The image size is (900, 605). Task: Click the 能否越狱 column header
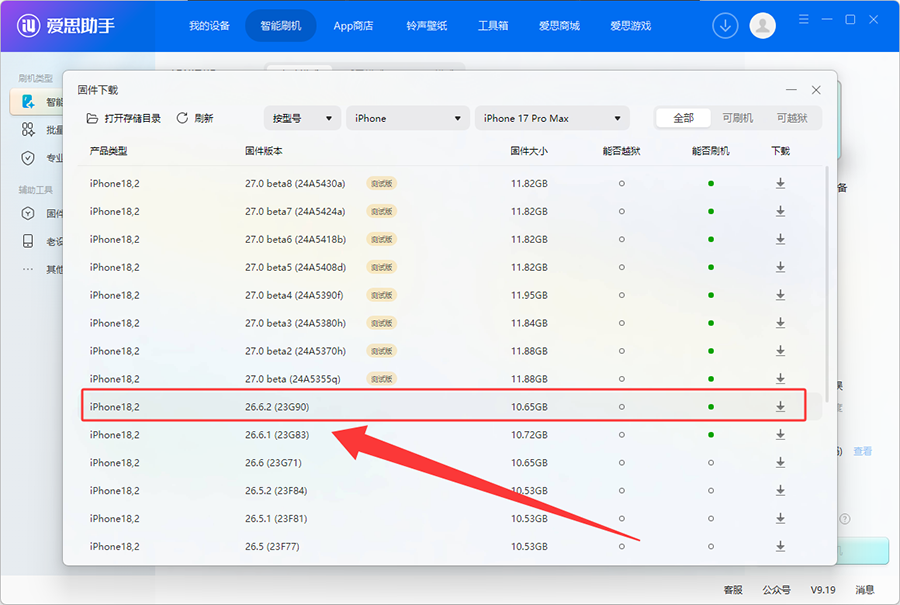click(621, 151)
